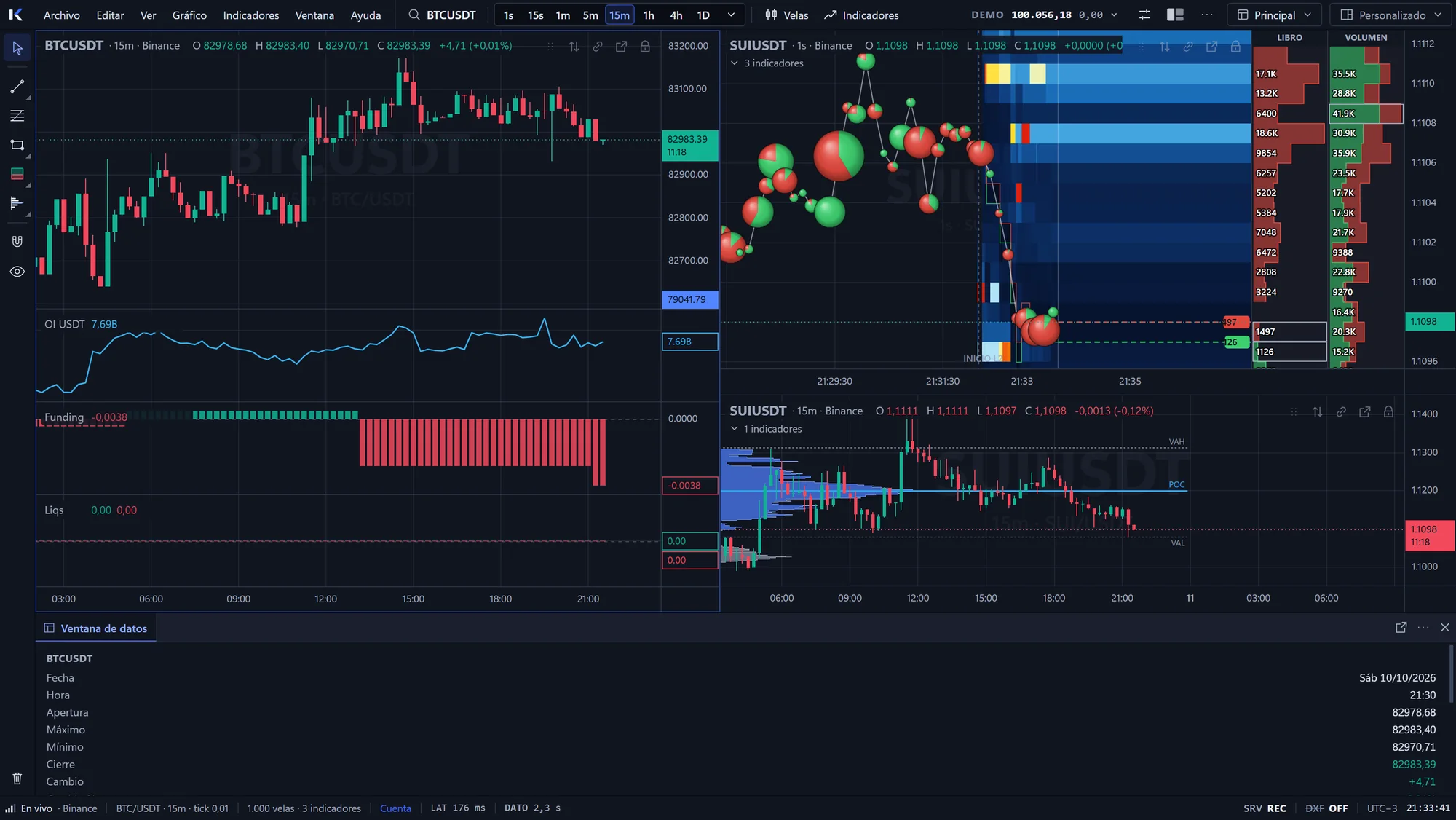Open the more options ellipsis in top bar
This screenshot has height=820, width=1456.
click(1207, 15)
